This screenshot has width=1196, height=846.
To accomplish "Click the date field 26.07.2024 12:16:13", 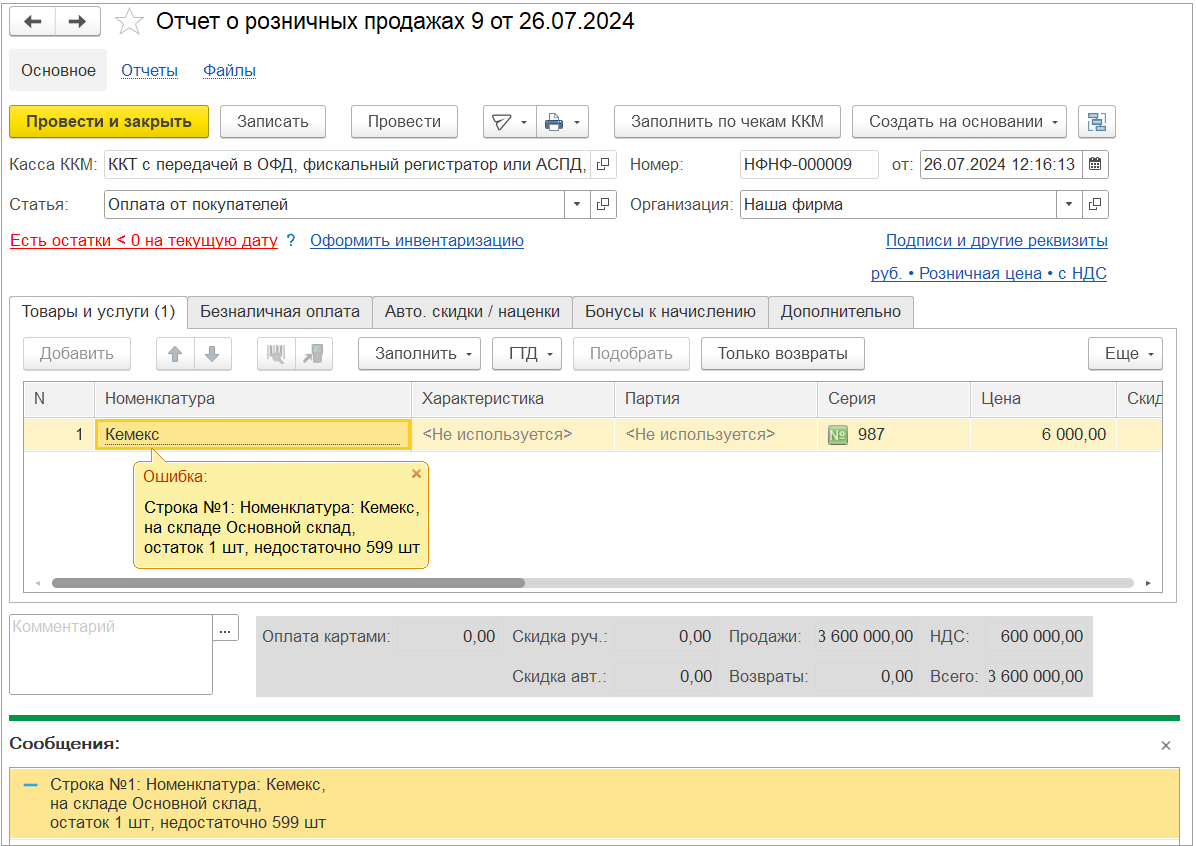I will 1001,164.
